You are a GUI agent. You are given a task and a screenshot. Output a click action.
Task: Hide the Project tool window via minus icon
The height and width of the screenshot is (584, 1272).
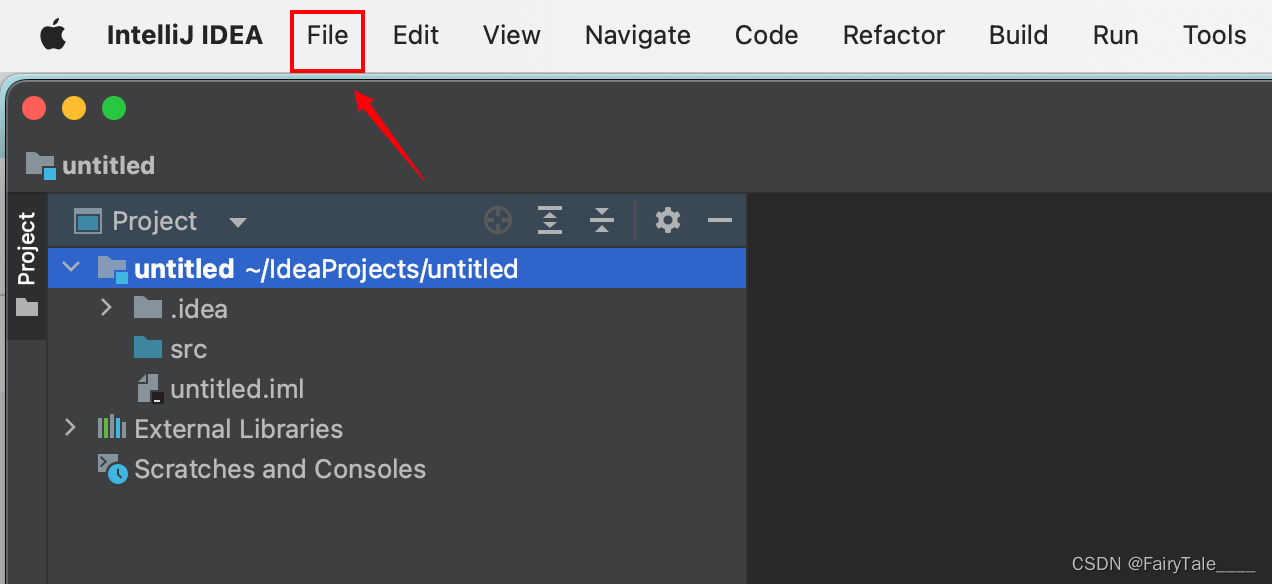[x=720, y=220]
